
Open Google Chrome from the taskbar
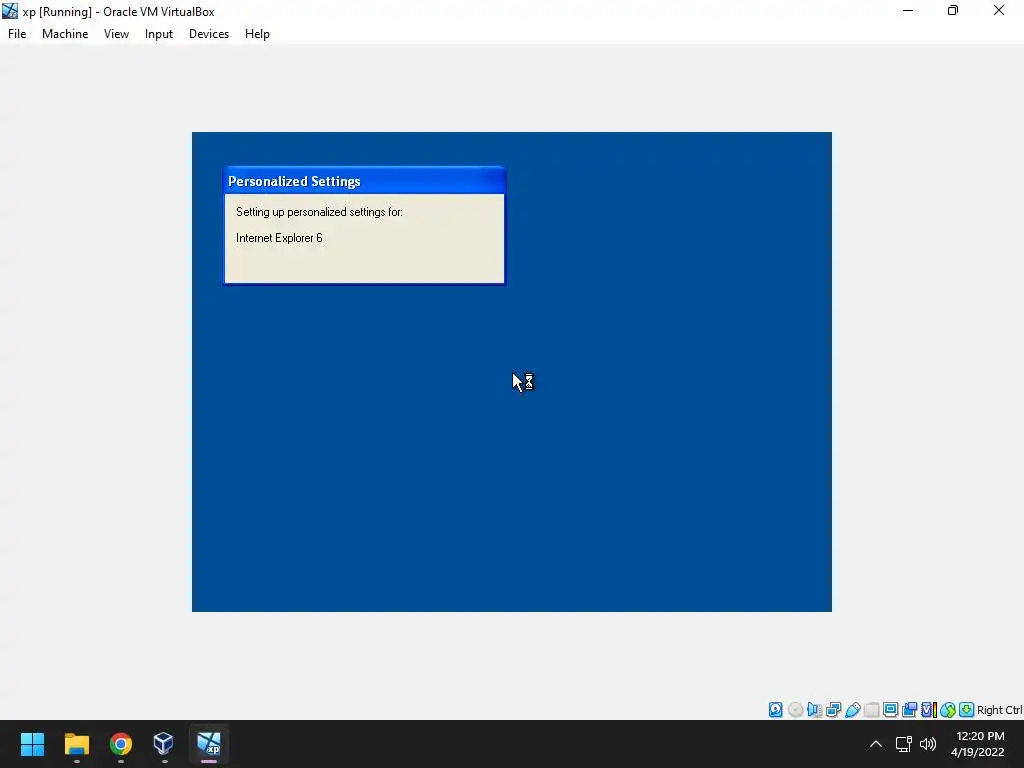120,744
